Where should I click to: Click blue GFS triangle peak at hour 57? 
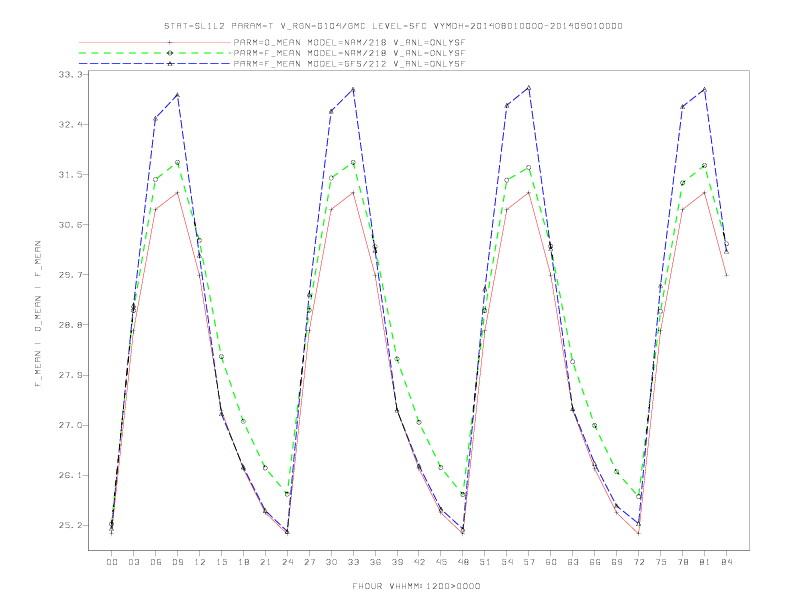[529, 88]
